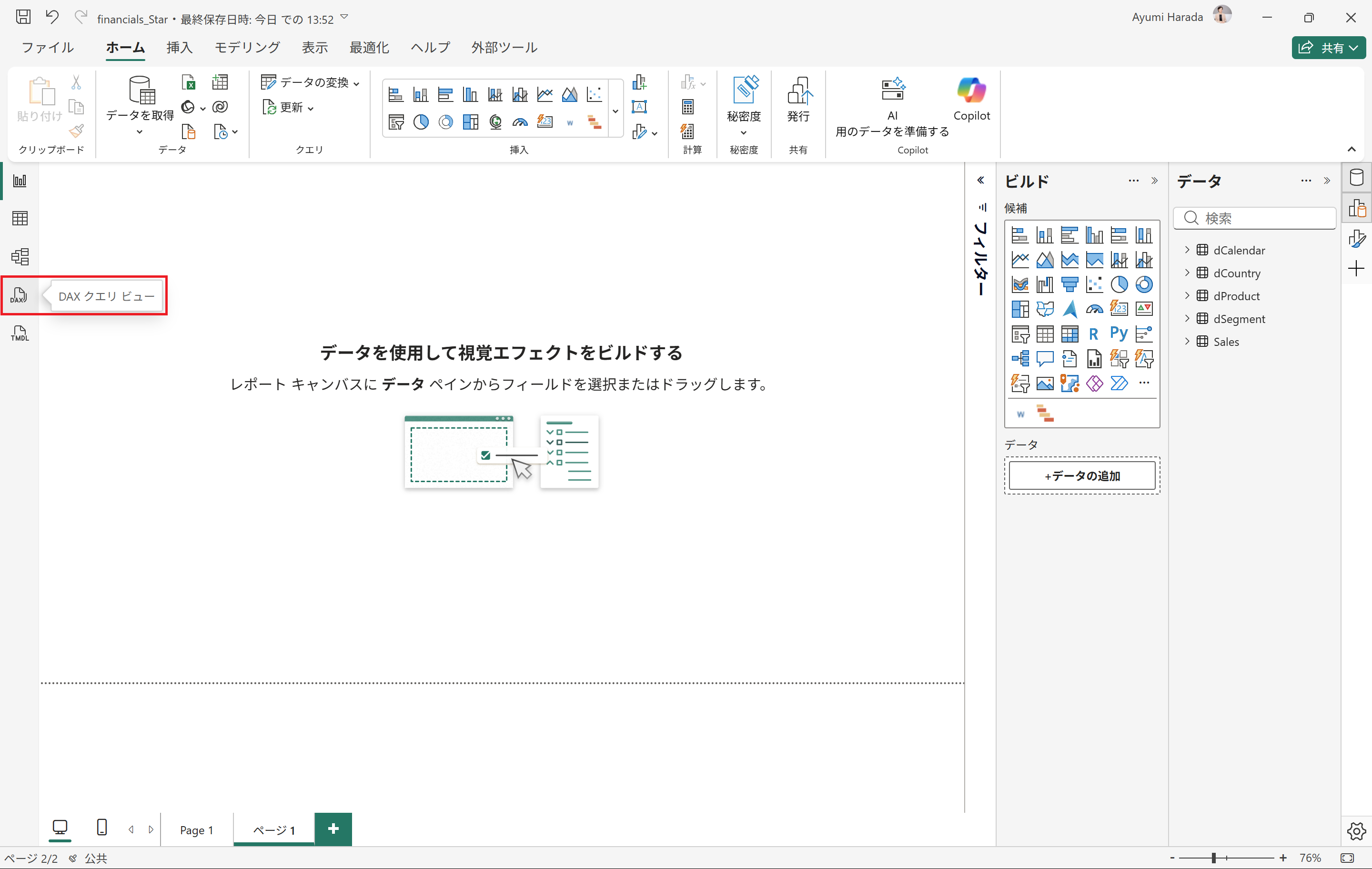Select the pie chart in the Build pane

click(1119, 284)
